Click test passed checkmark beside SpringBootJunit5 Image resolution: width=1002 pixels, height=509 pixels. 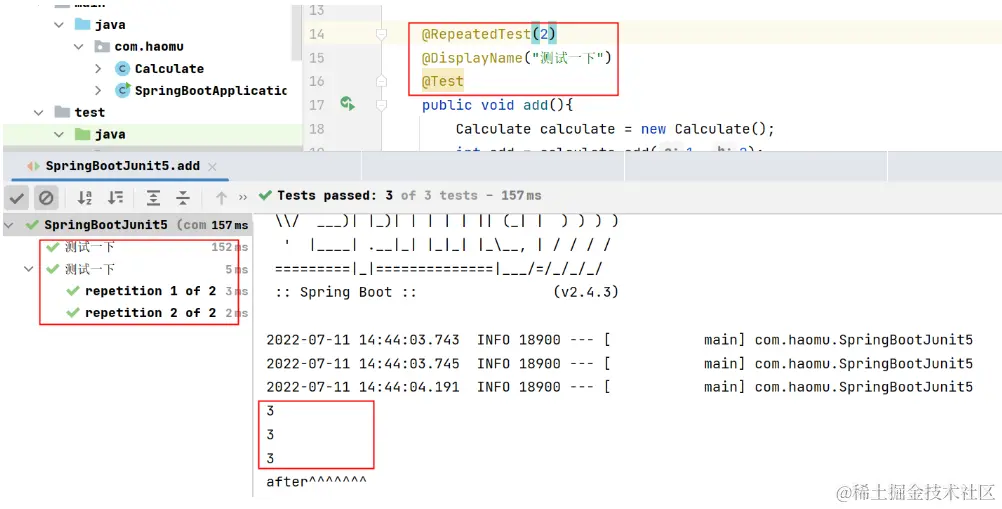point(32,225)
